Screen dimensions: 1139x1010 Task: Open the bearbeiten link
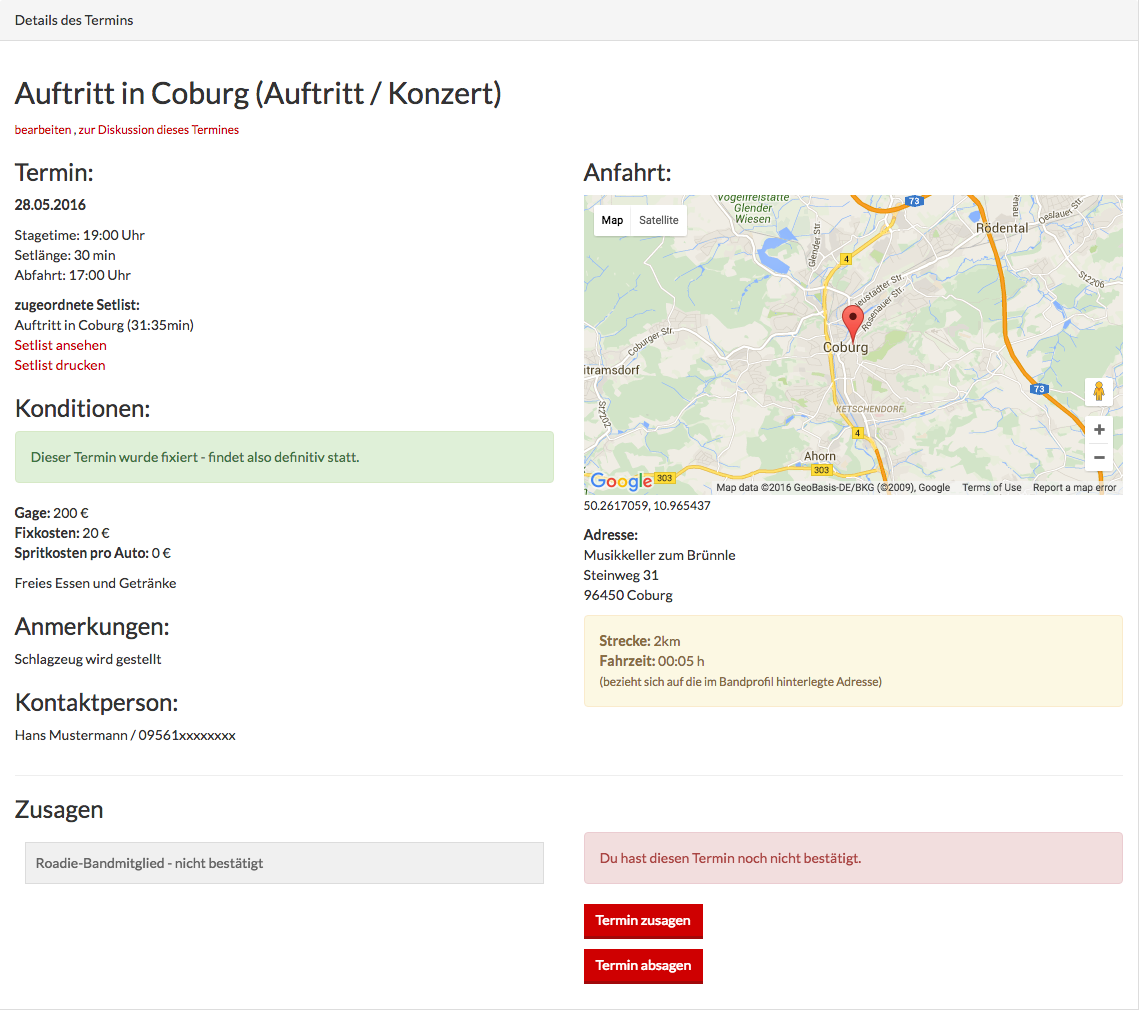43,130
